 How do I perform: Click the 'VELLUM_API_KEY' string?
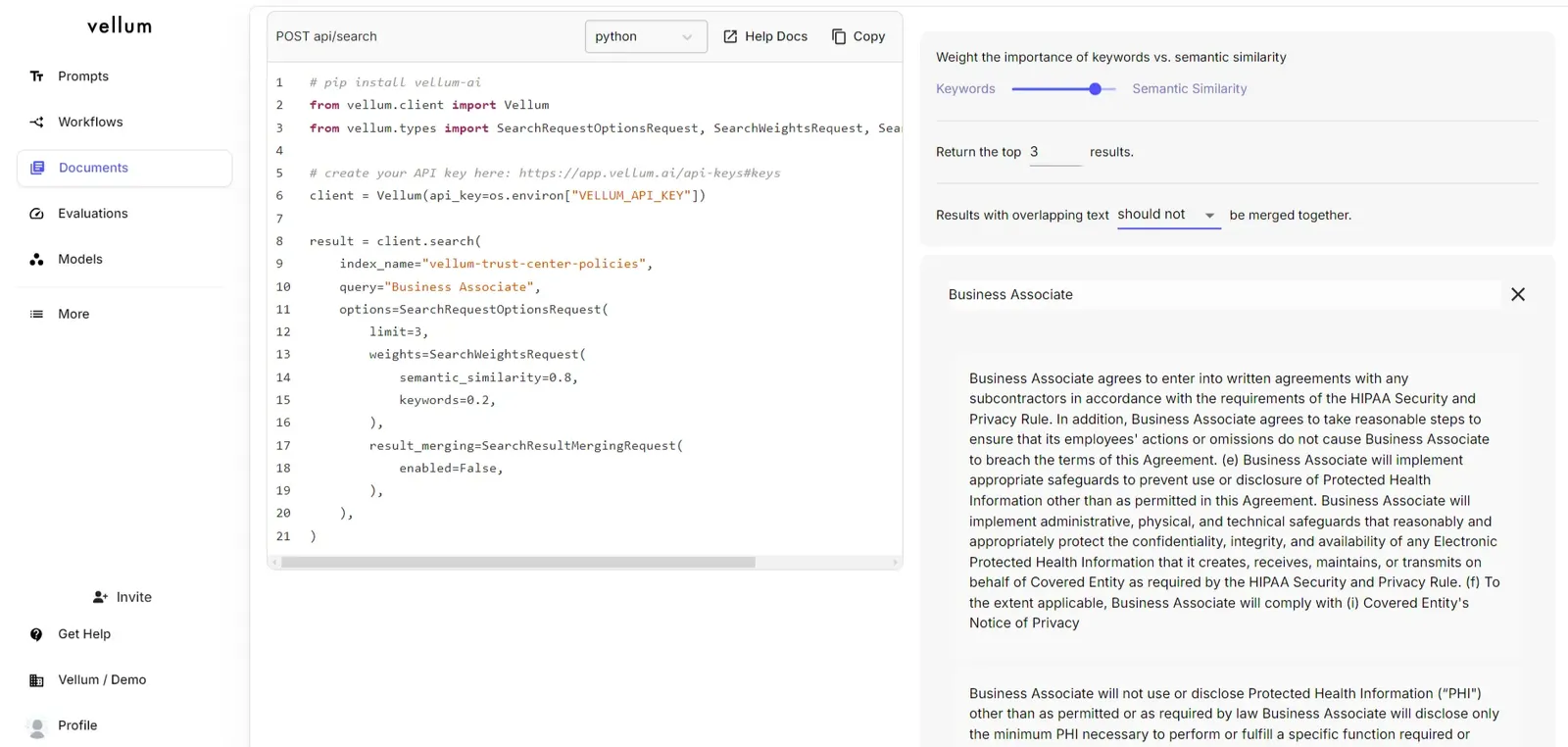(x=632, y=196)
